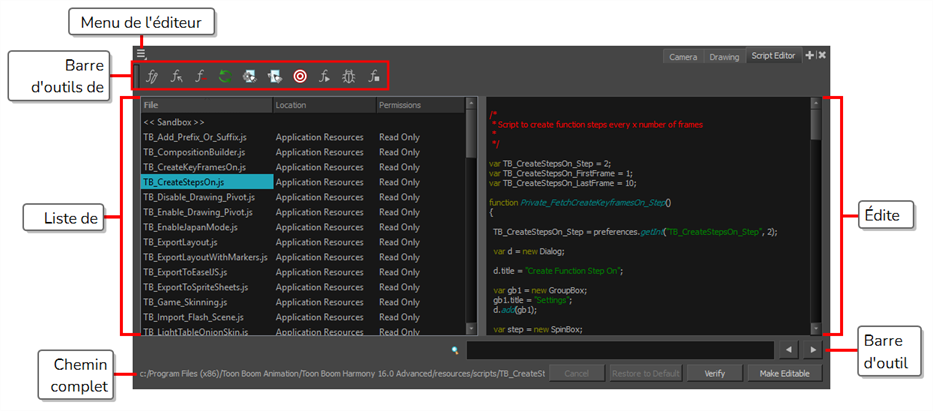Click the Set External Editor icon
Image resolution: width=933 pixels, height=411 pixels.
[x=249, y=76]
